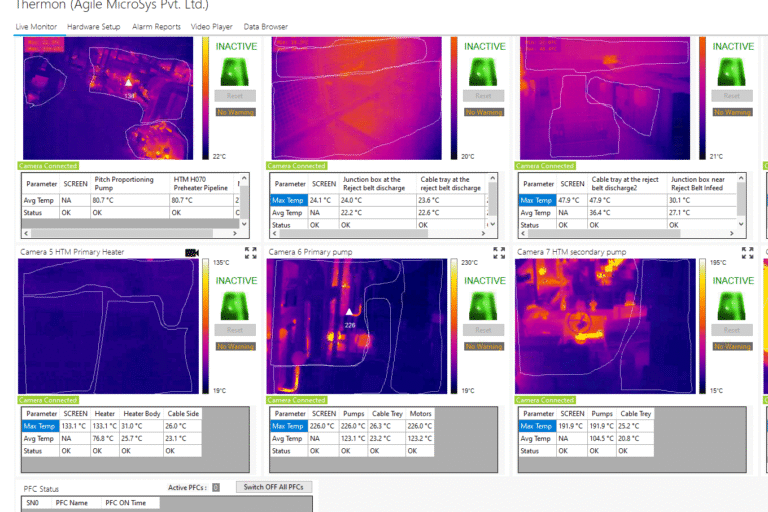
Task: Click No Warning label for Camera 7
Action: pos(732,346)
